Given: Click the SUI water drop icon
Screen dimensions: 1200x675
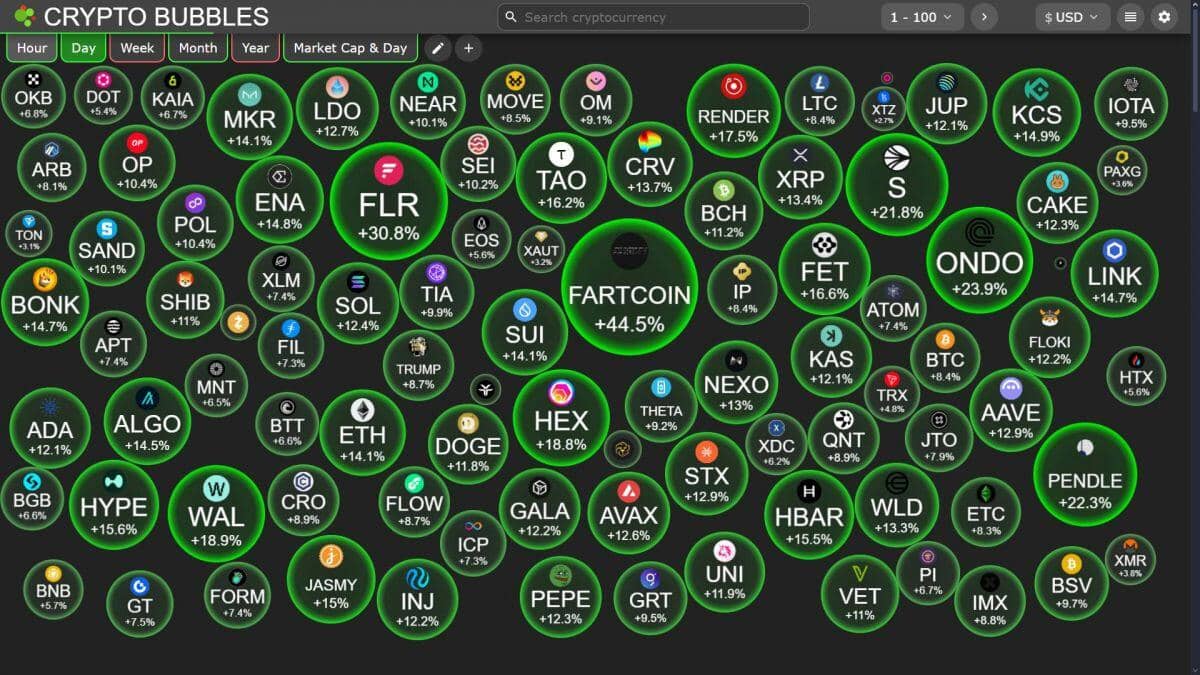Looking at the screenshot, I should point(525,309).
